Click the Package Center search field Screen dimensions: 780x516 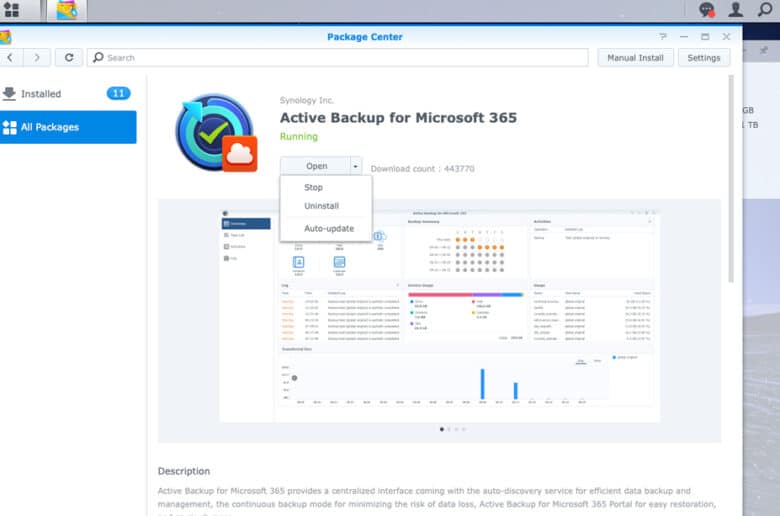(338, 58)
